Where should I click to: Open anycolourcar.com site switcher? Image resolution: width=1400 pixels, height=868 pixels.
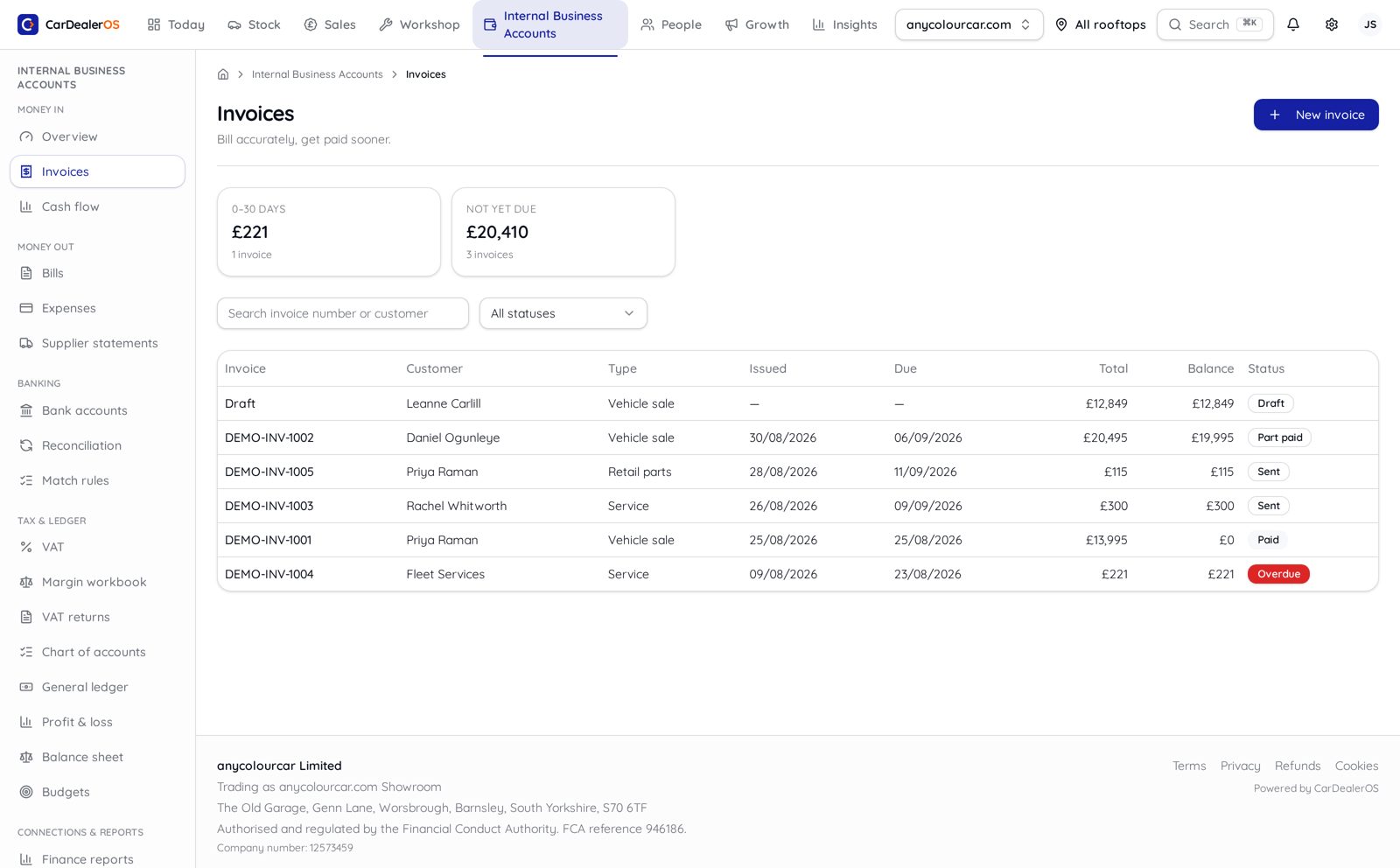[969, 24]
